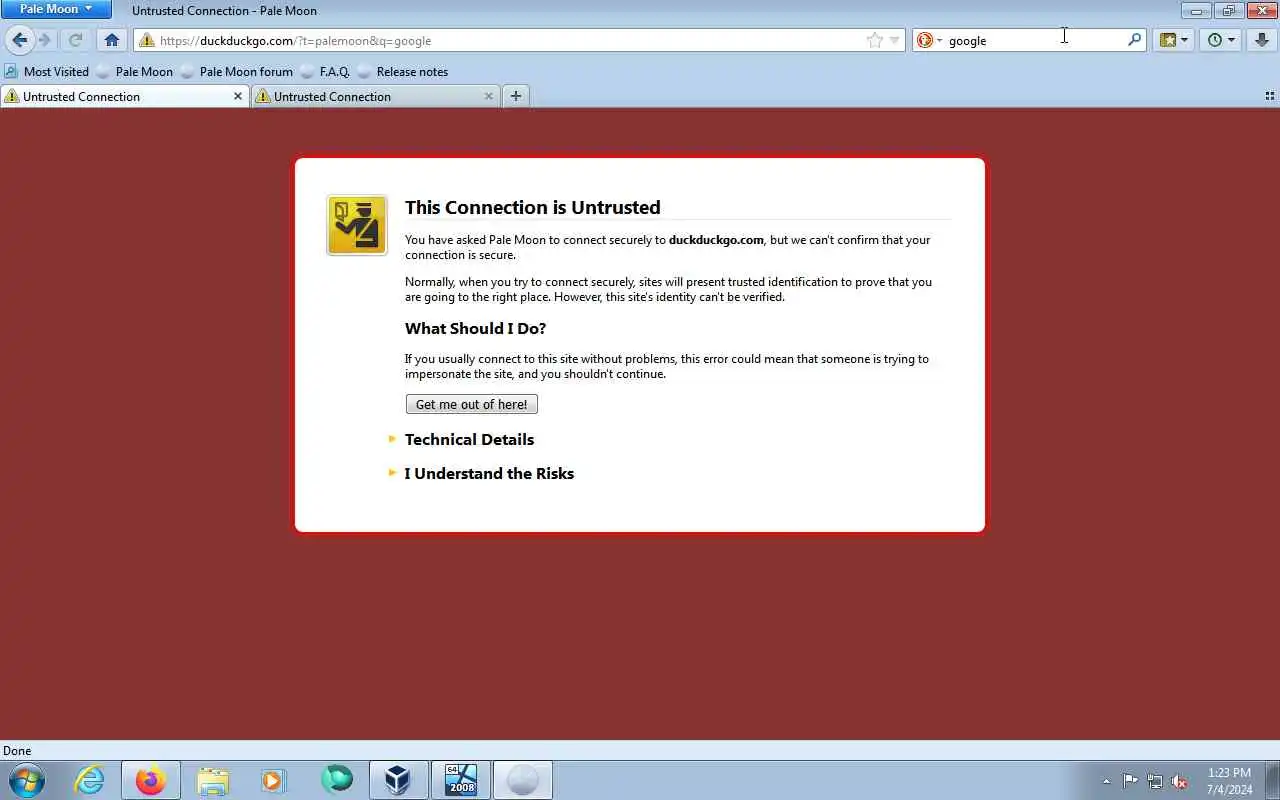Open the address bar history dropdown
The height and width of the screenshot is (800, 1280).
tap(895, 41)
